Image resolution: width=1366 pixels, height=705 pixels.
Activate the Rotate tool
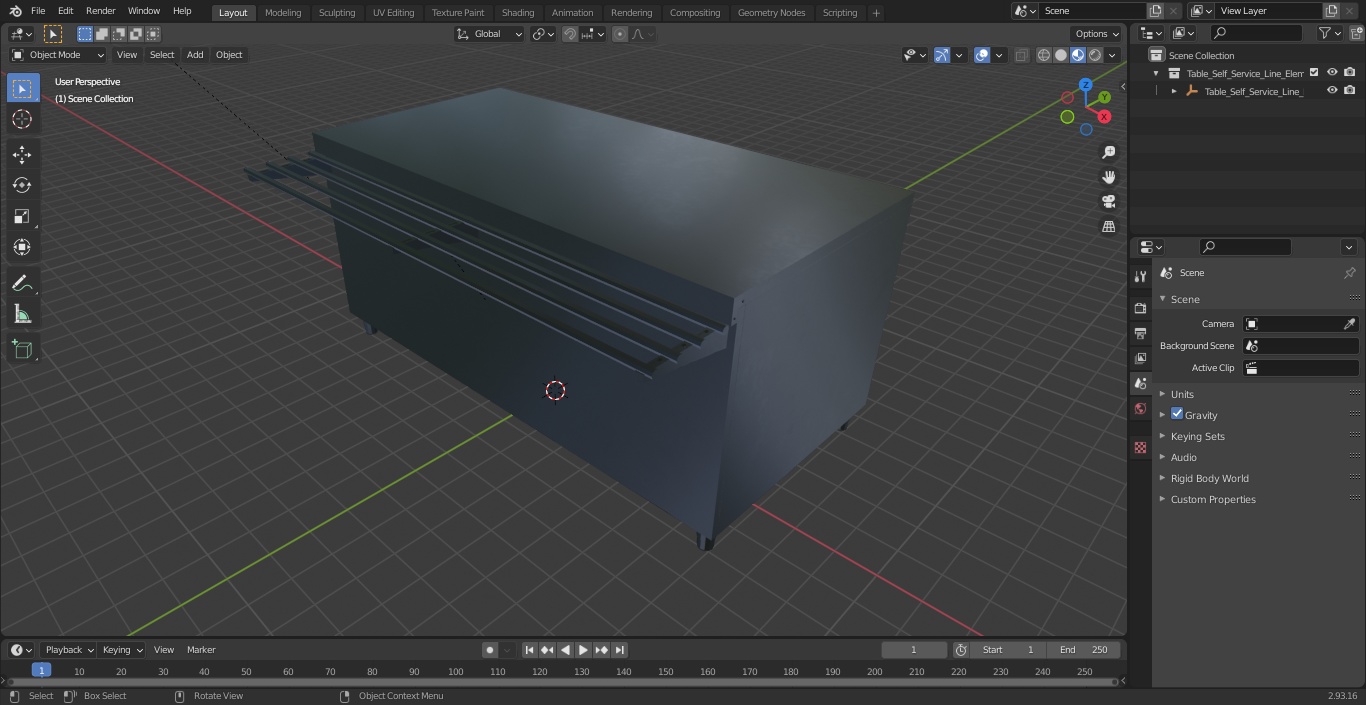click(x=22, y=185)
